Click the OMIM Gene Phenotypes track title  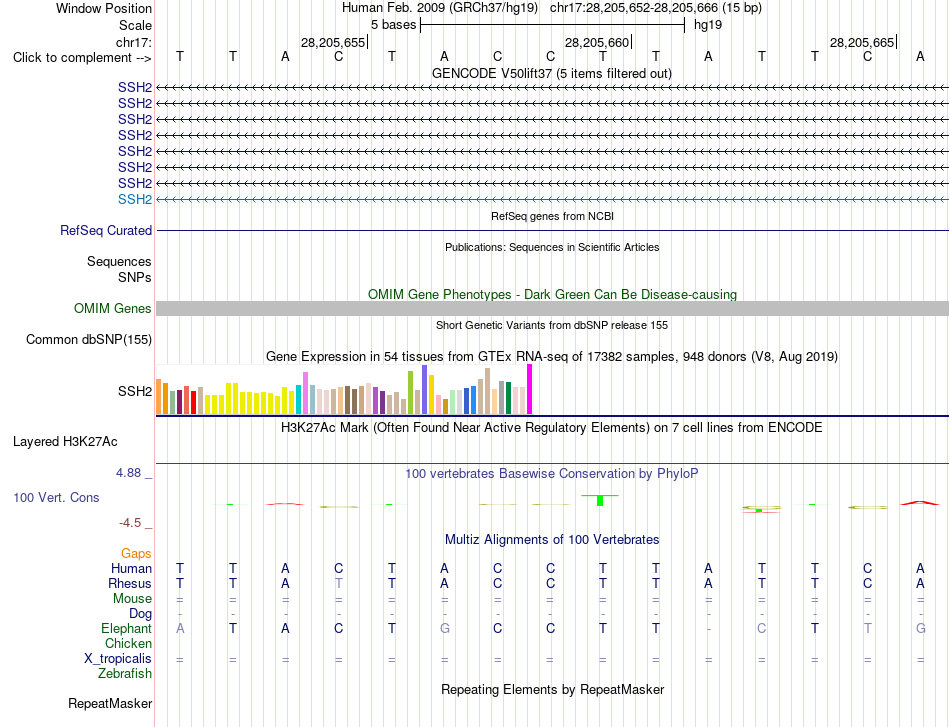(552, 294)
